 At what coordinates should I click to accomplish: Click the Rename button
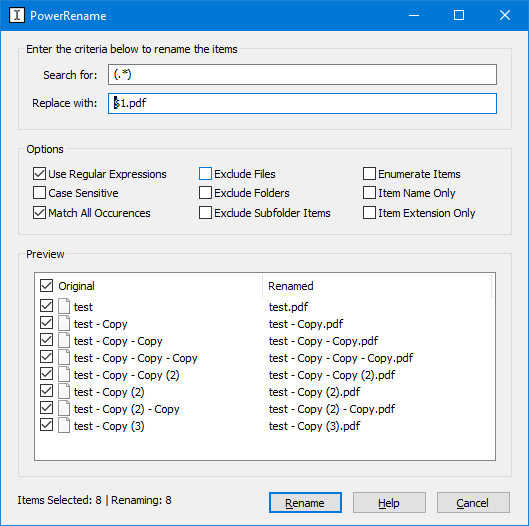[x=305, y=502]
